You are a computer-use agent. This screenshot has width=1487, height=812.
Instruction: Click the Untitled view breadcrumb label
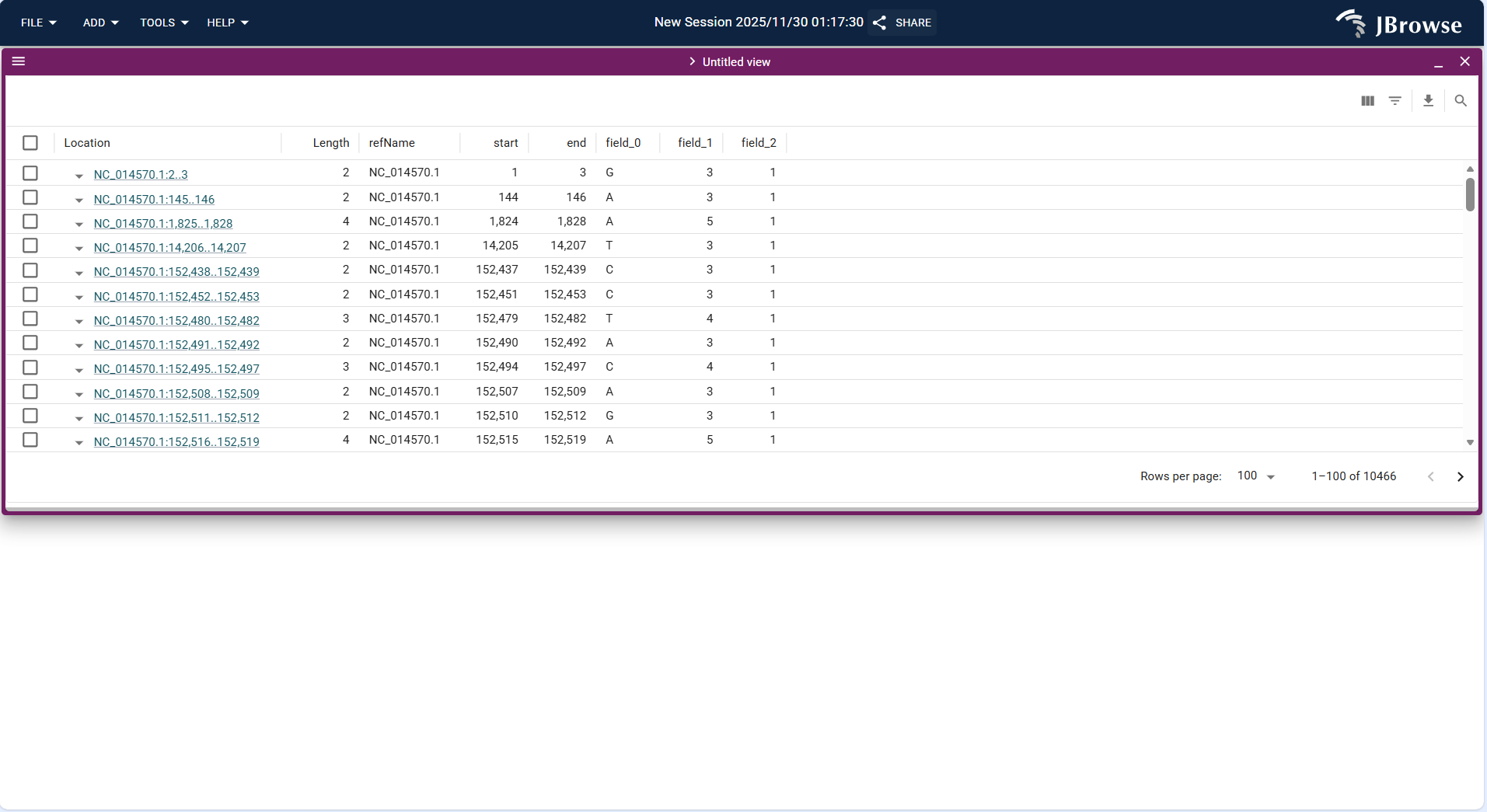[735, 61]
